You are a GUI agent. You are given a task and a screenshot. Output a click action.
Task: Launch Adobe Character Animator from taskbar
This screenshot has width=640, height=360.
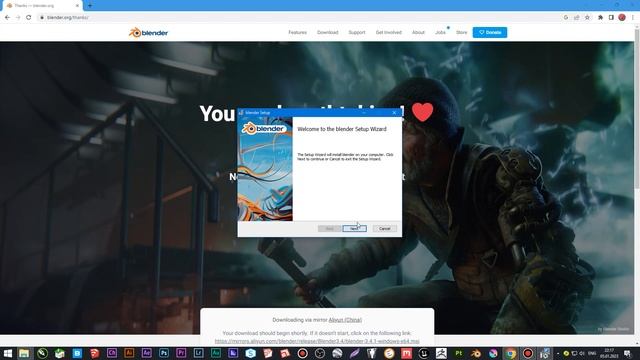click(x=112, y=353)
